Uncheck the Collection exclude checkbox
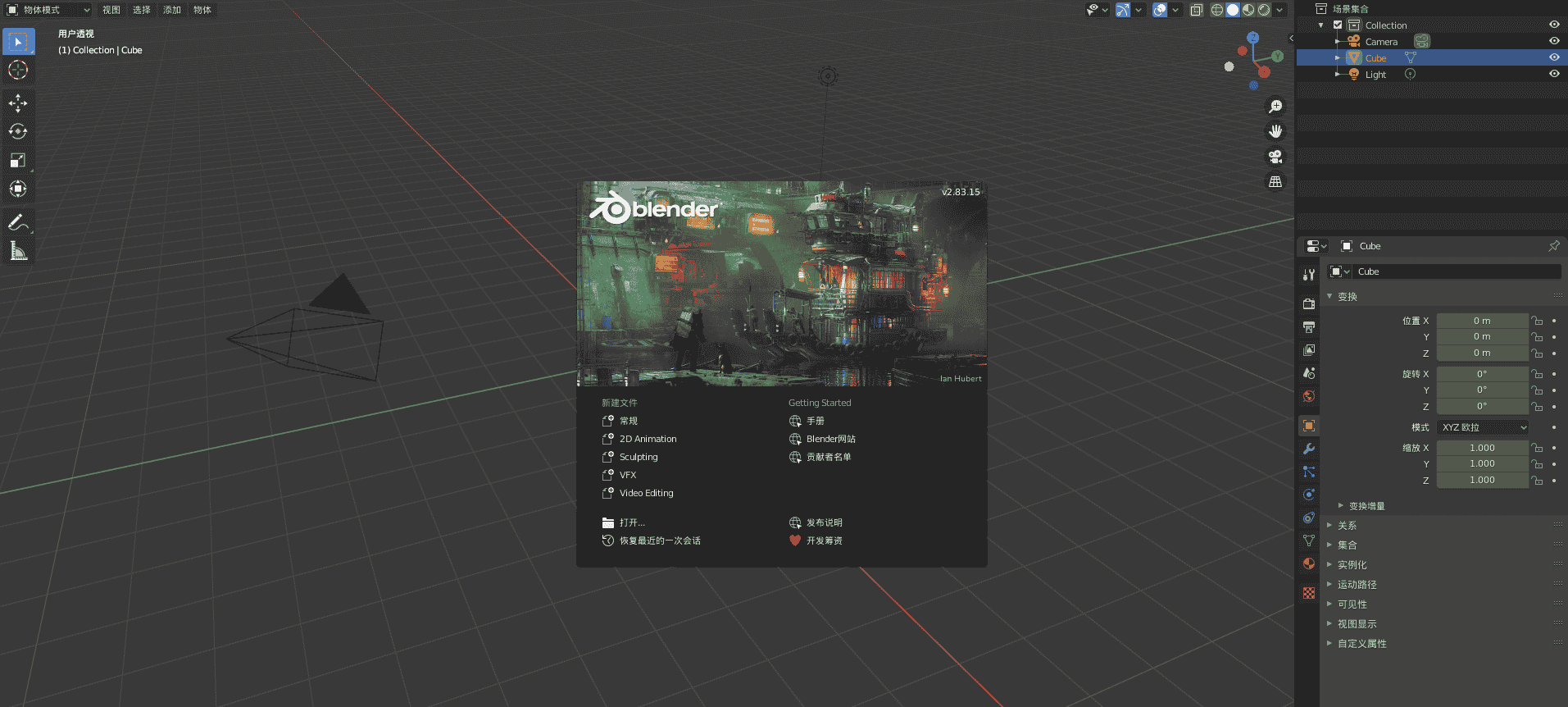 click(1338, 25)
